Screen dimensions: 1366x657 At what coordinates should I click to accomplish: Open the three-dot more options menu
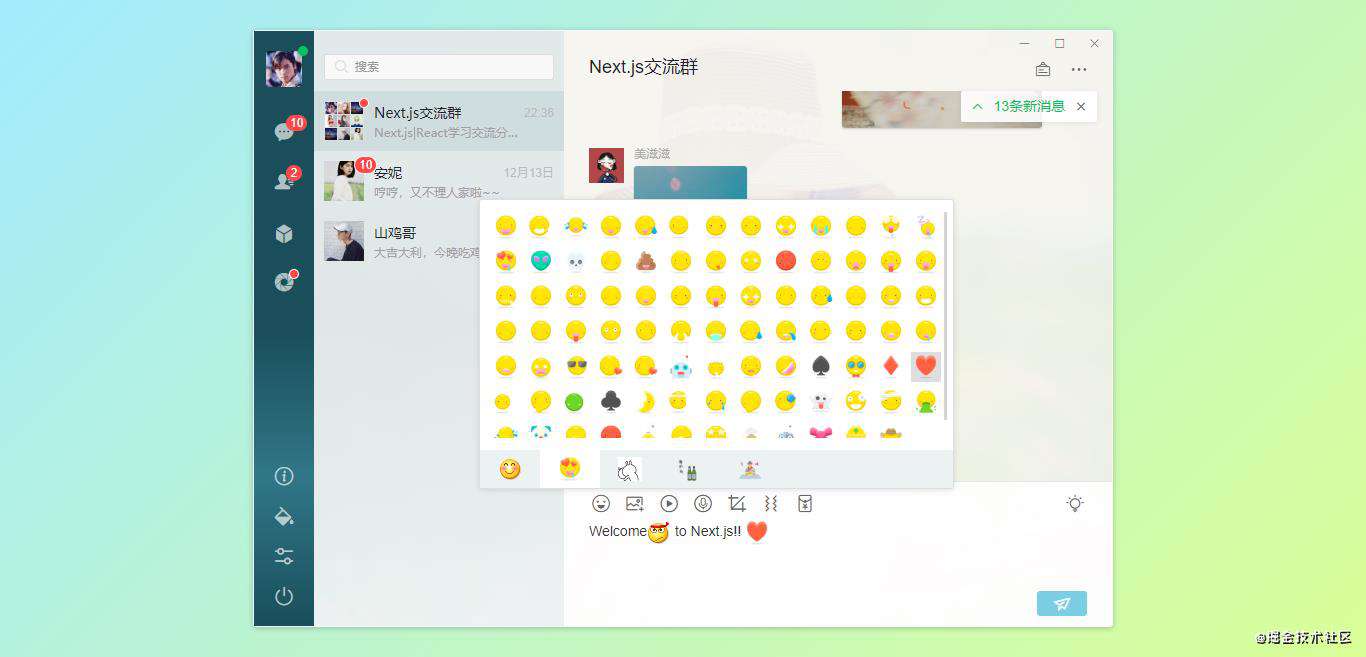tap(1079, 69)
